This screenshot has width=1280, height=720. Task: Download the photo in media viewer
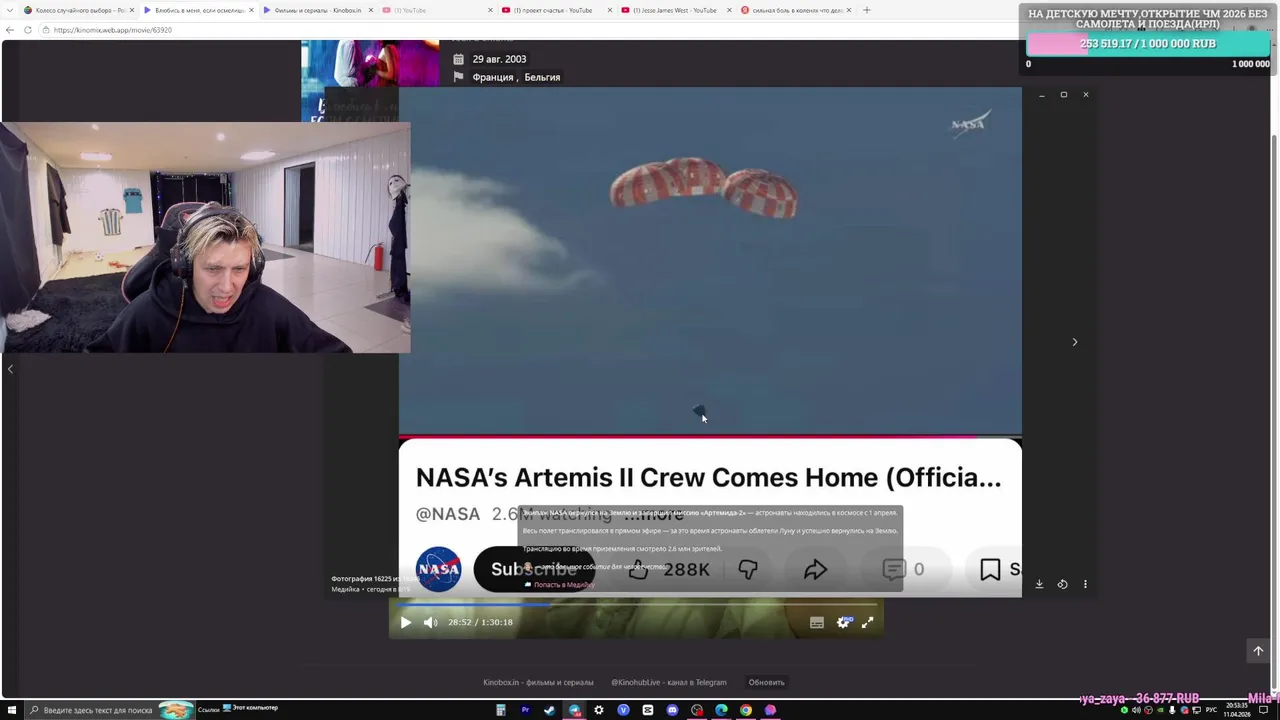pos(1039,584)
